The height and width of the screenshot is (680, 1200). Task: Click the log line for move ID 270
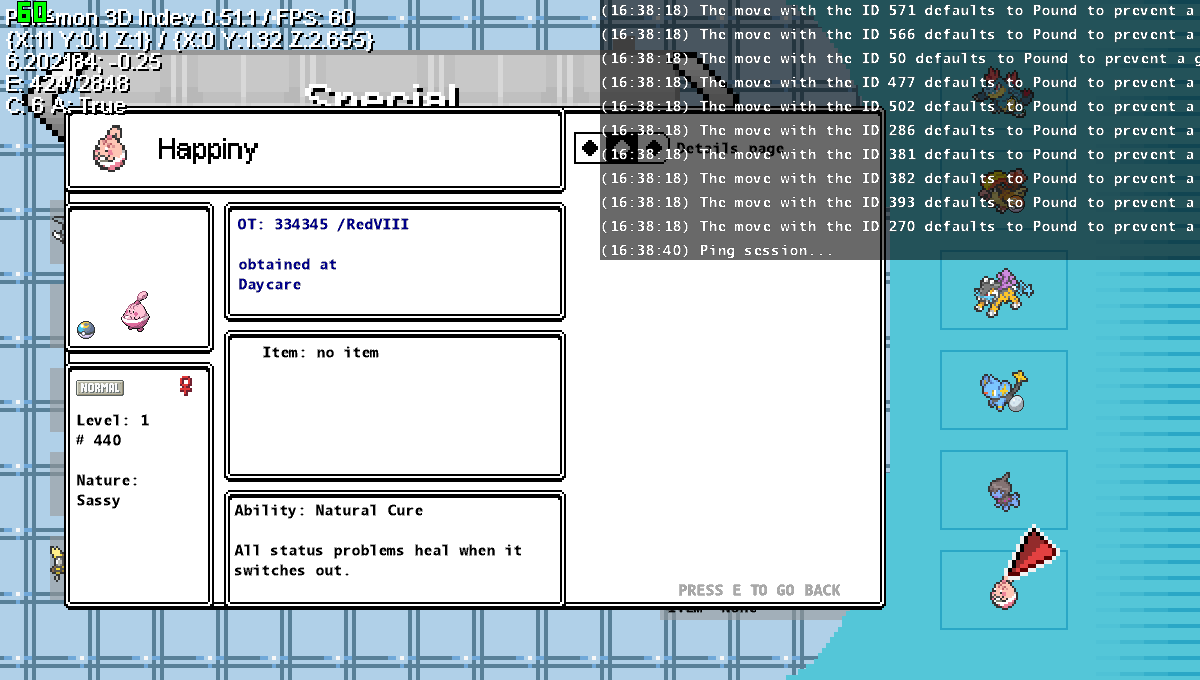[x=900, y=226]
